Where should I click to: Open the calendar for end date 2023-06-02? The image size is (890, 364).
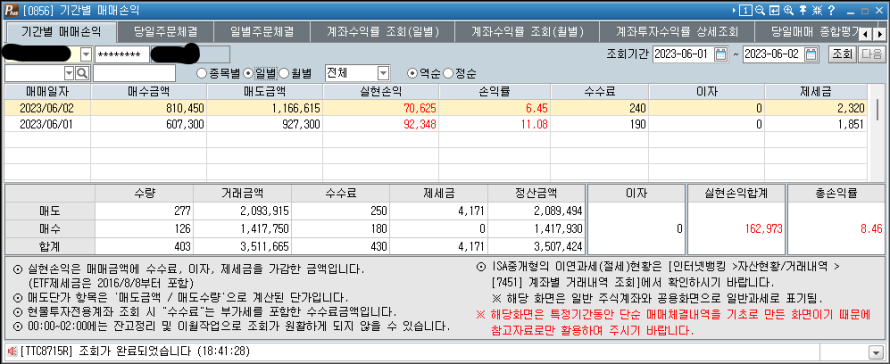[812, 55]
